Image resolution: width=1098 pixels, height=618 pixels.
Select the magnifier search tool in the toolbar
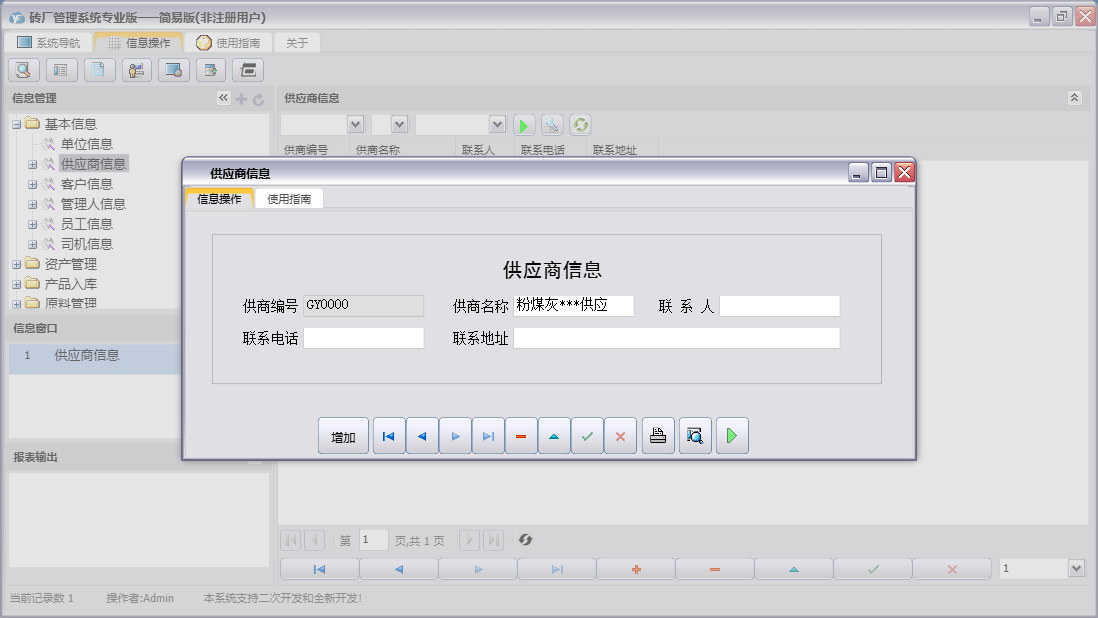[x=22, y=70]
